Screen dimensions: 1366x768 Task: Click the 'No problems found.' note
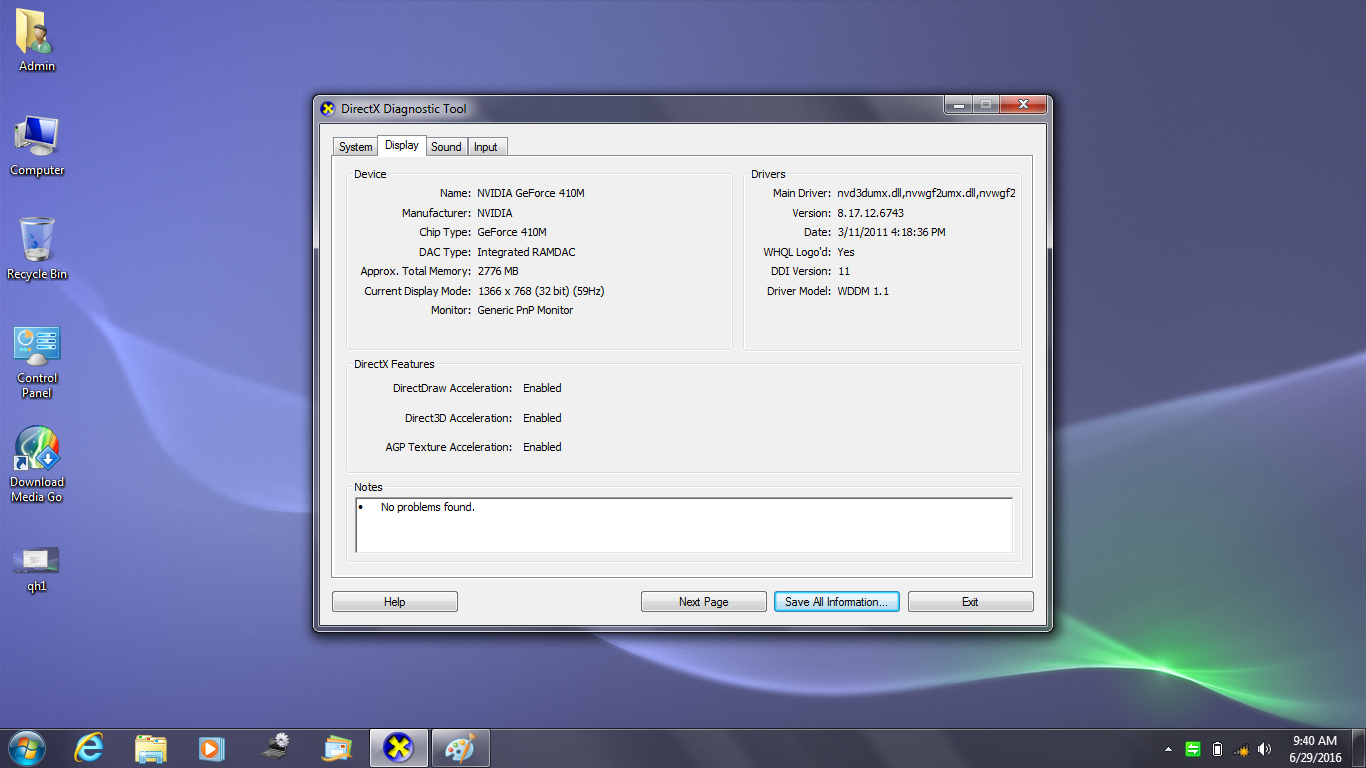tap(428, 507)
